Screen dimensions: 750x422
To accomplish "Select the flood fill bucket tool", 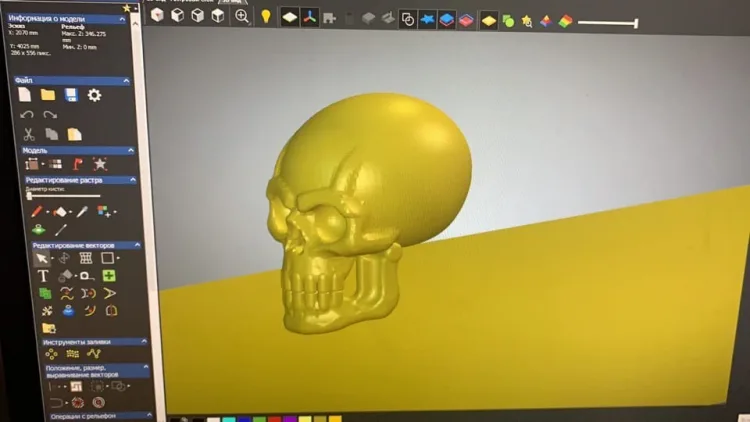I will 60,211.
